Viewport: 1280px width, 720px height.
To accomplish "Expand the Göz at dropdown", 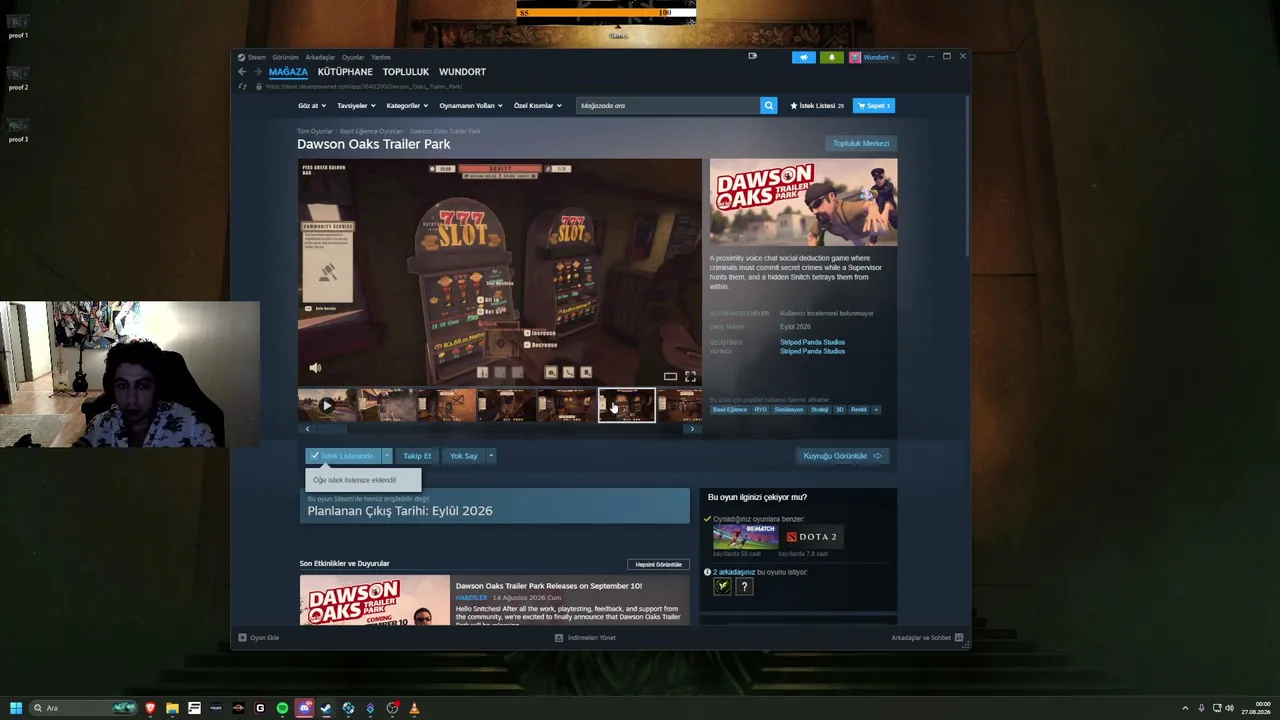I will point(310,105).
